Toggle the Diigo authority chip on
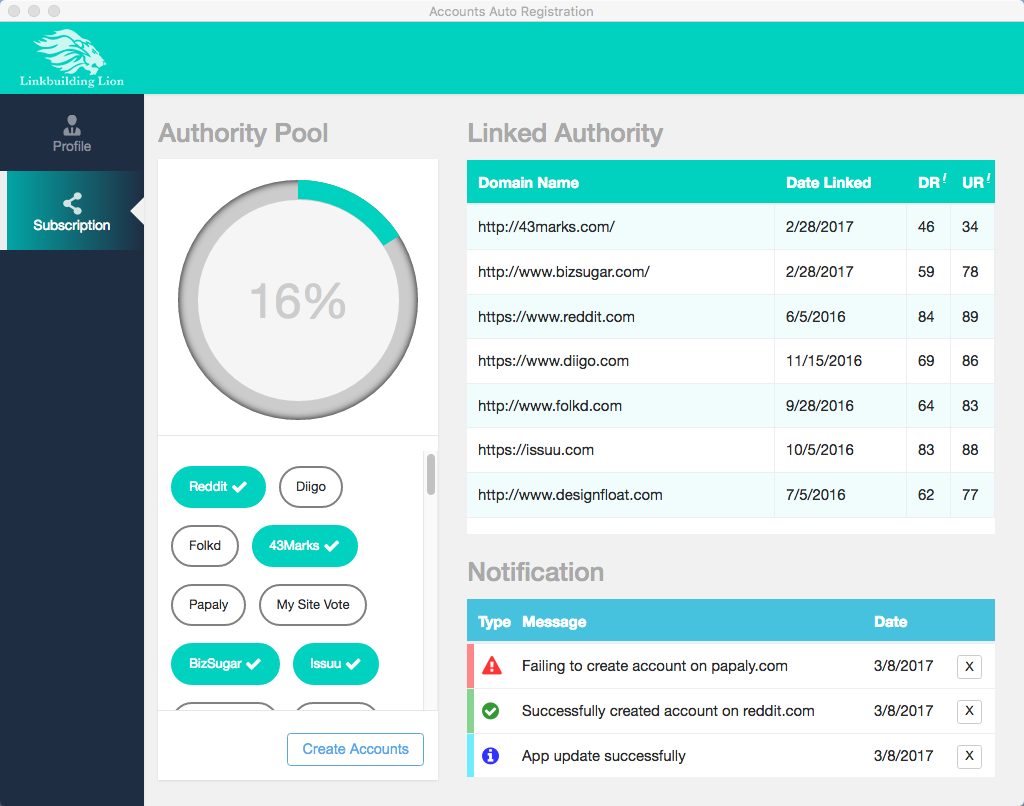Viewport: 1024px width, 806px height. tap(310, 487)
